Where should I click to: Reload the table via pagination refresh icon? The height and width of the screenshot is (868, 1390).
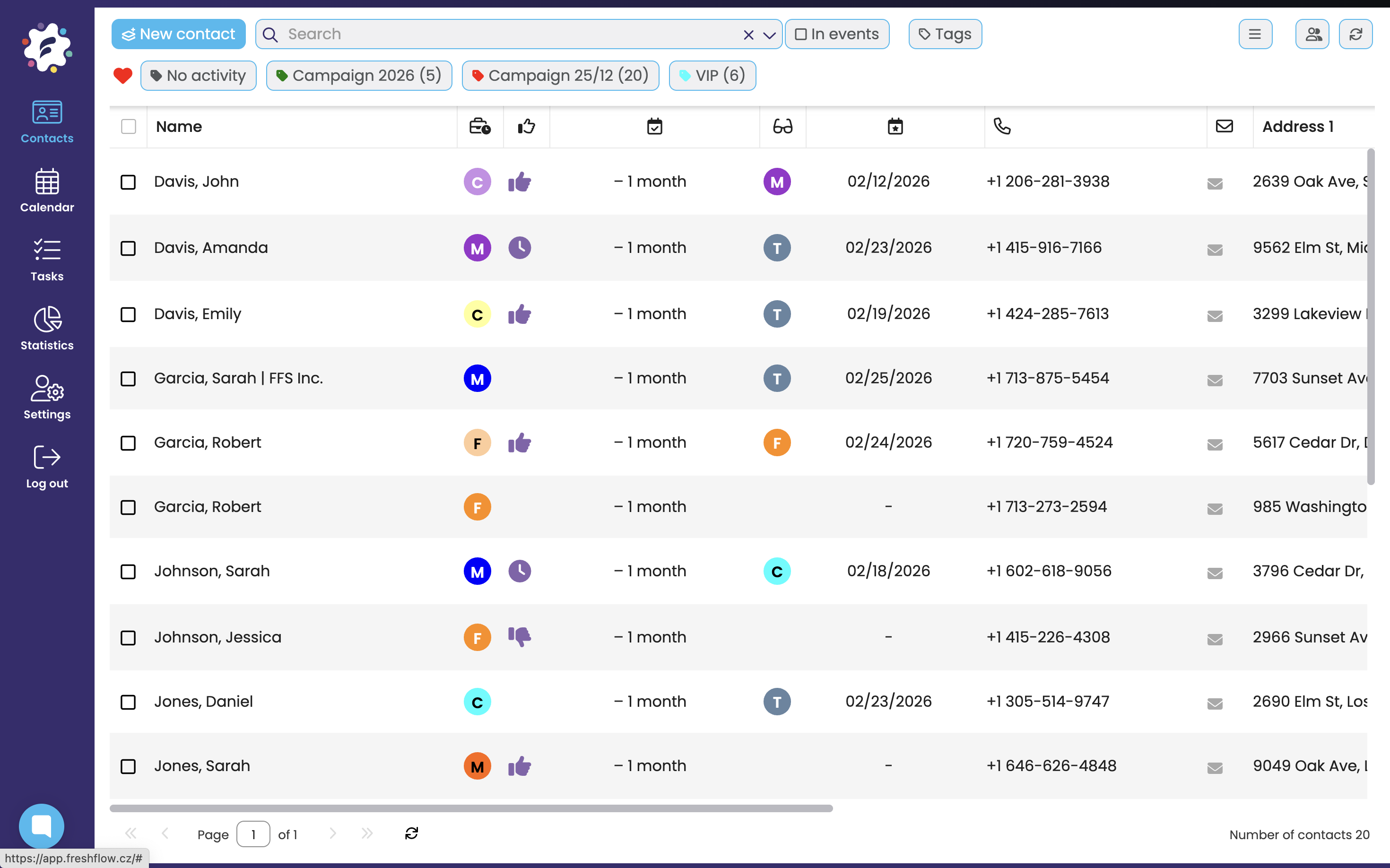(412, 833)
